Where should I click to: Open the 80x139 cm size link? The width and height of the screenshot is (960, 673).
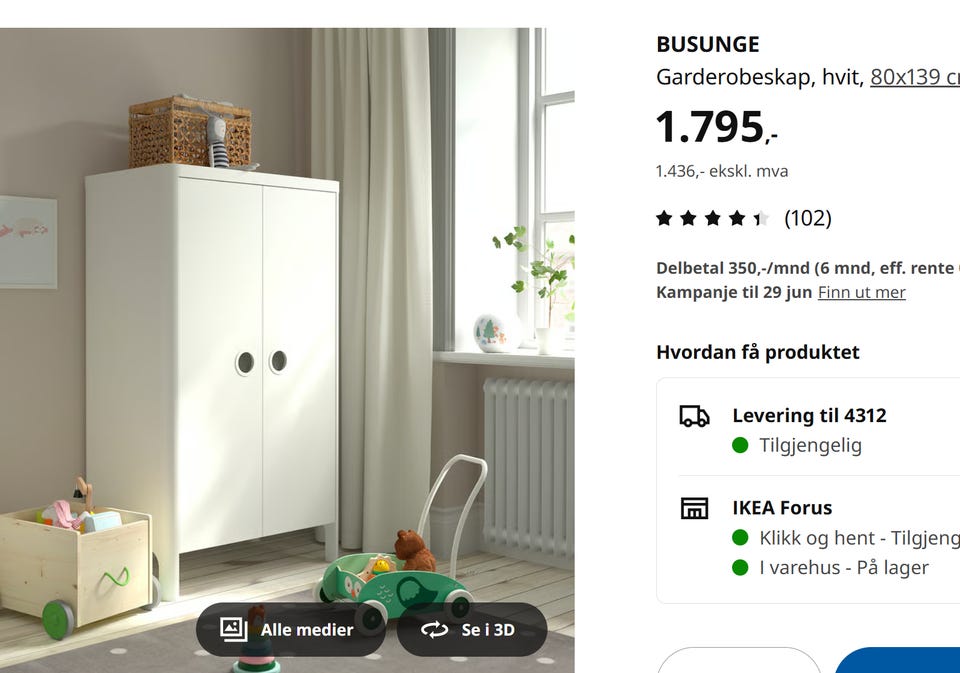tap(915, 77)
